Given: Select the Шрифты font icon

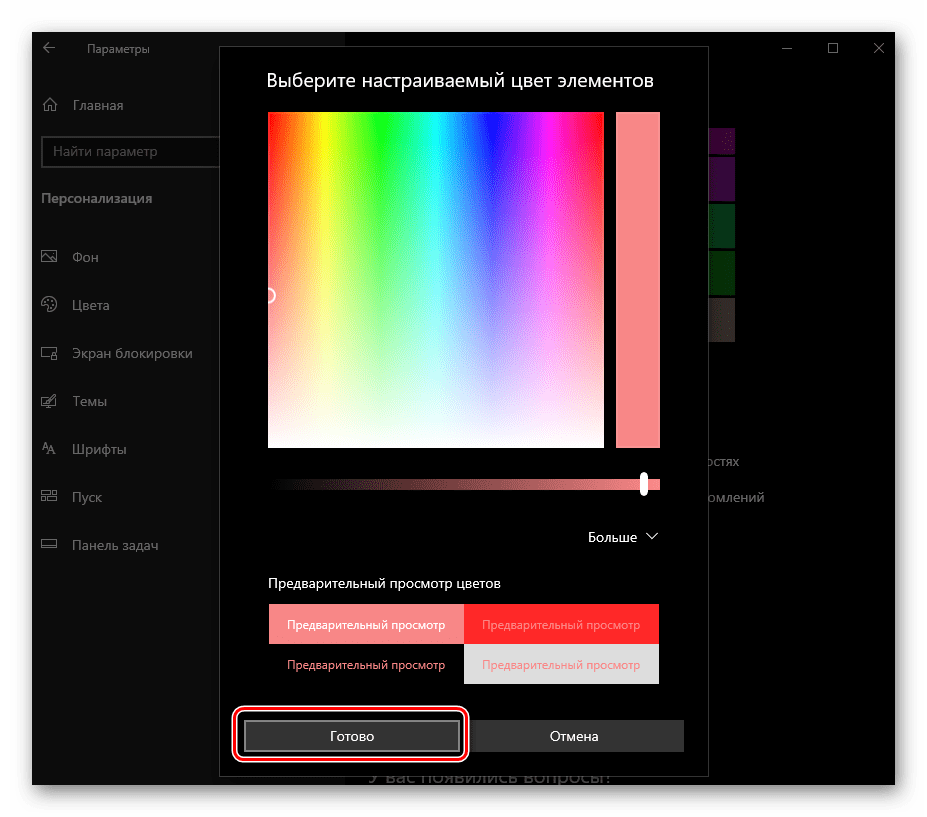Looking at the screenshot, I should (49, 449).
